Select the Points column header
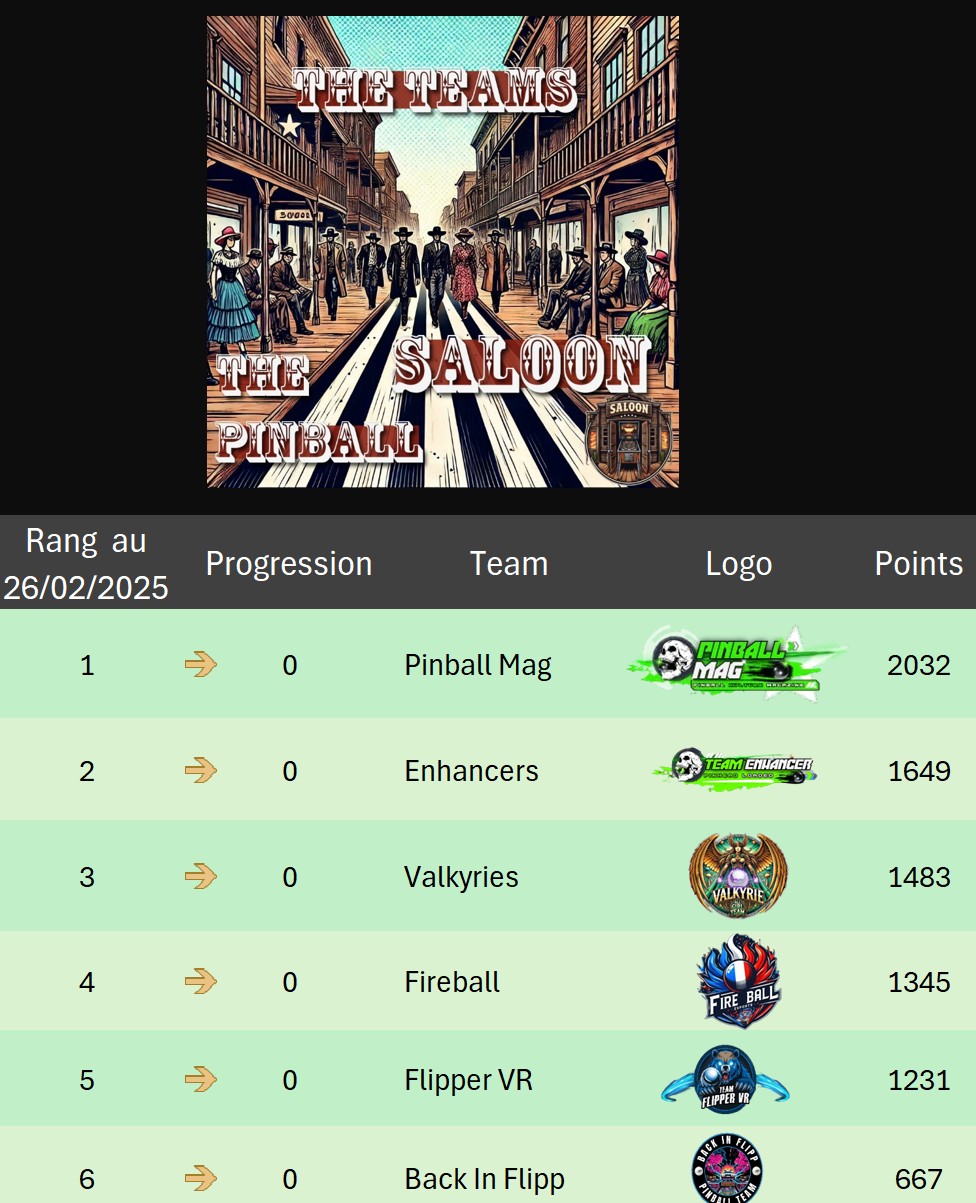 (919, 563)
